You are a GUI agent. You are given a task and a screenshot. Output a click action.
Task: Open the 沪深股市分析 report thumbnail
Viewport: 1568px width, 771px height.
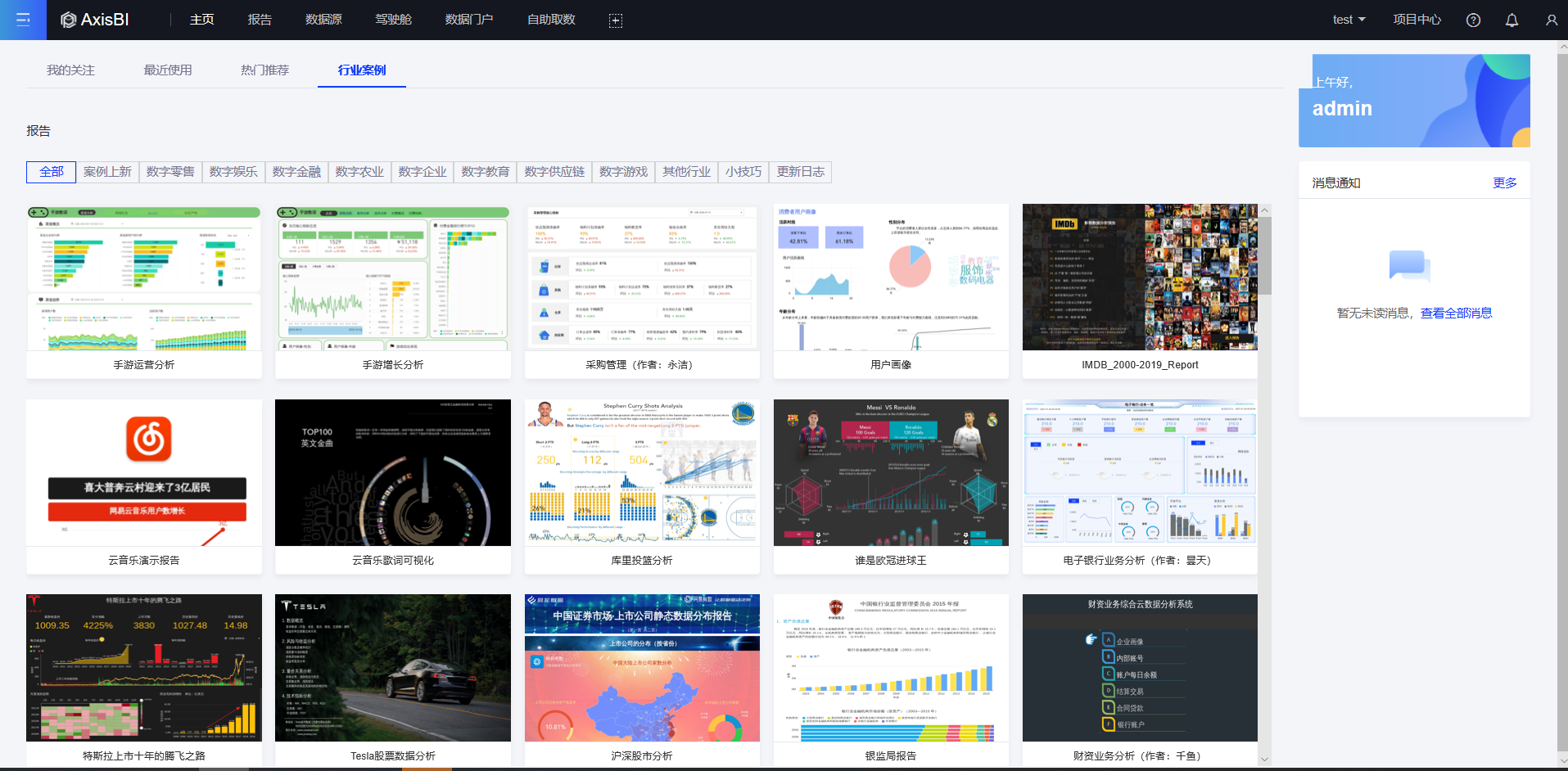pyautogui.click(x=642, y=668)
